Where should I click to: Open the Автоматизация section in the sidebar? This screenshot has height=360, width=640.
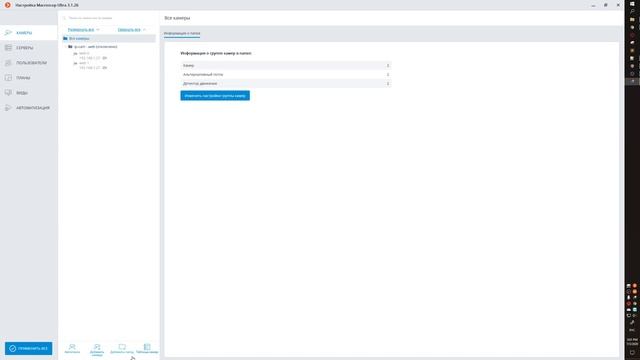[x=29, y=108]
